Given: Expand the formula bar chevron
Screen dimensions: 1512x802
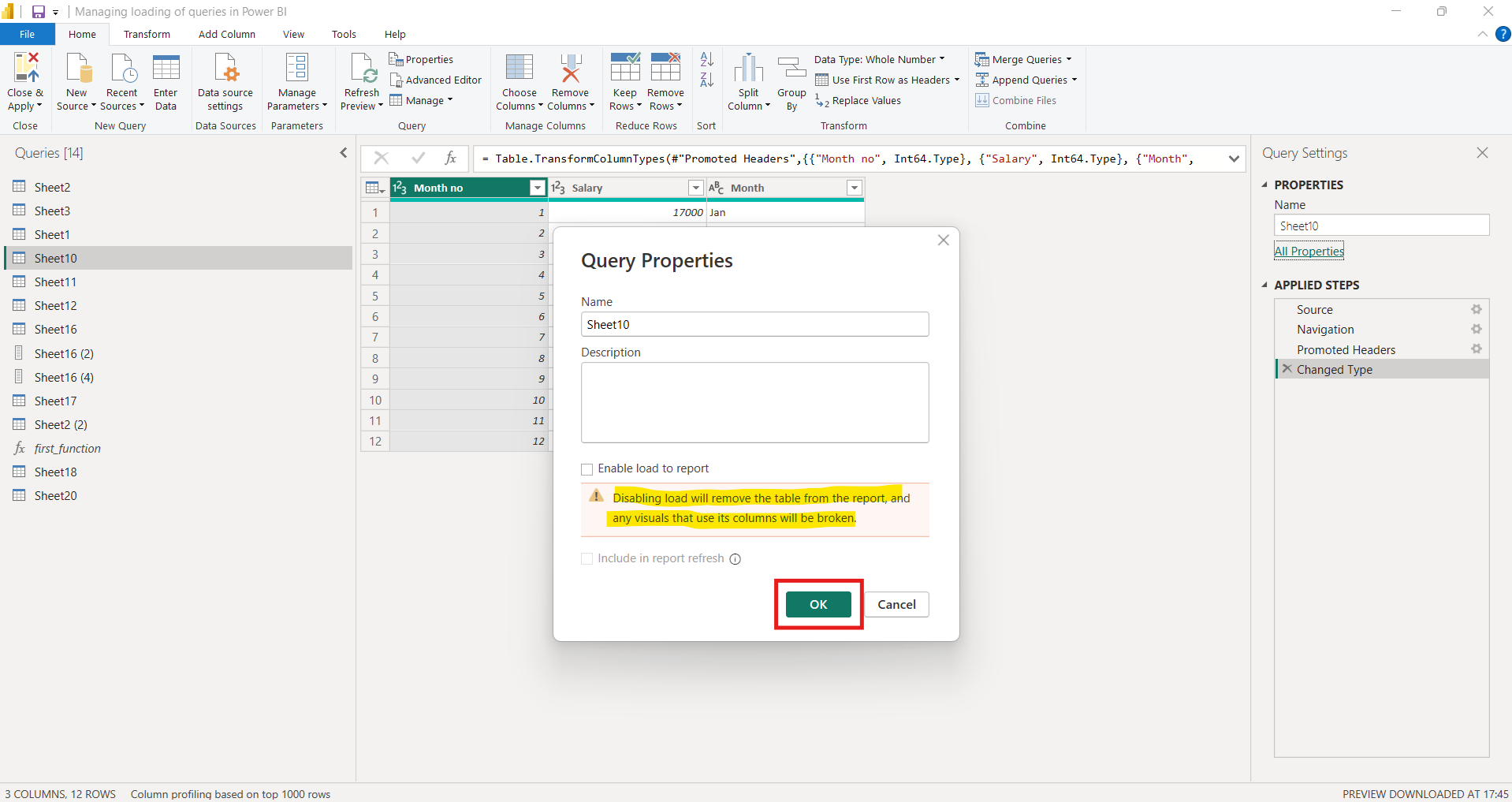Looking at the screenshot, I should pos(1233,159).
